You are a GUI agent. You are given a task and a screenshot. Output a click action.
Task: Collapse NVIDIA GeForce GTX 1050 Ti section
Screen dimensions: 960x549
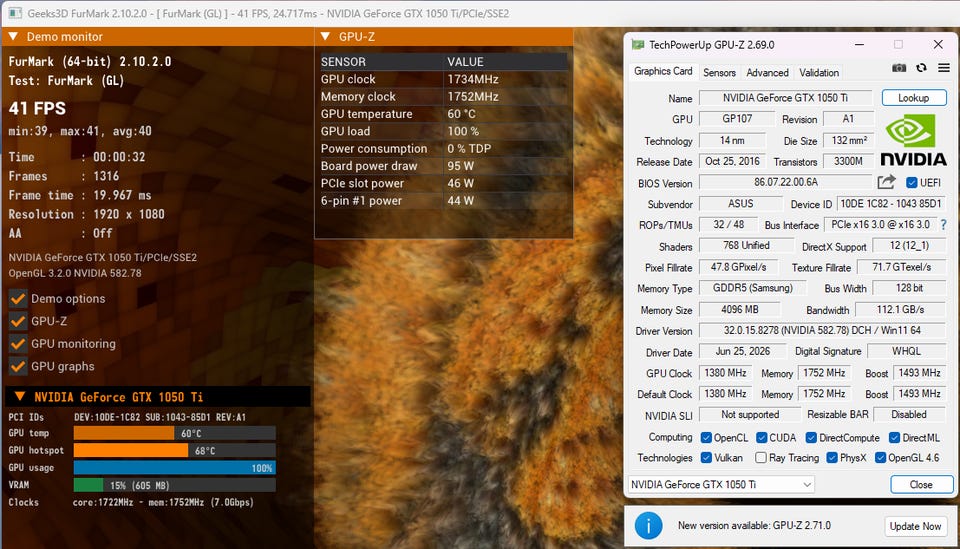point(20,397)
